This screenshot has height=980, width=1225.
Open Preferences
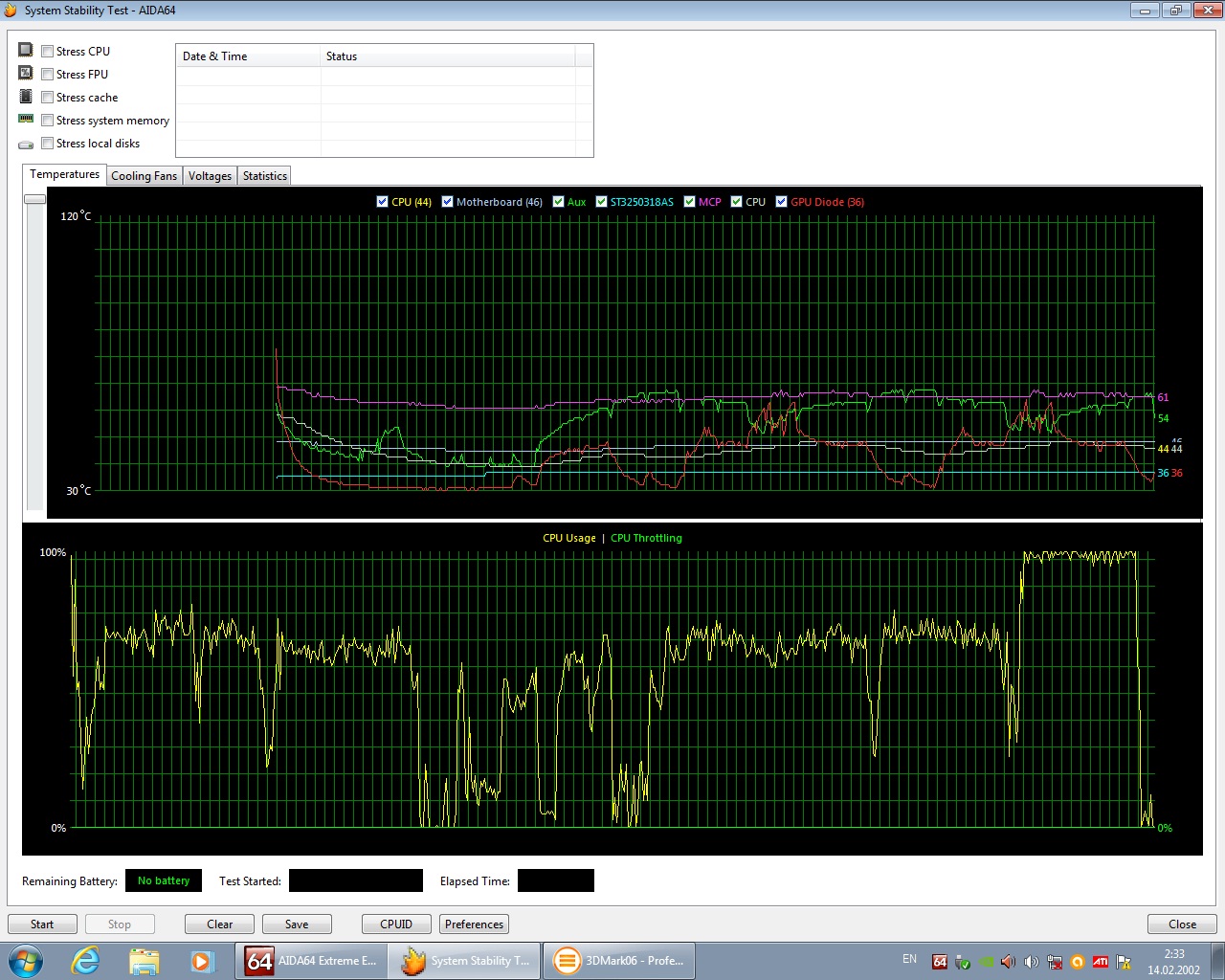pos(474,924)
